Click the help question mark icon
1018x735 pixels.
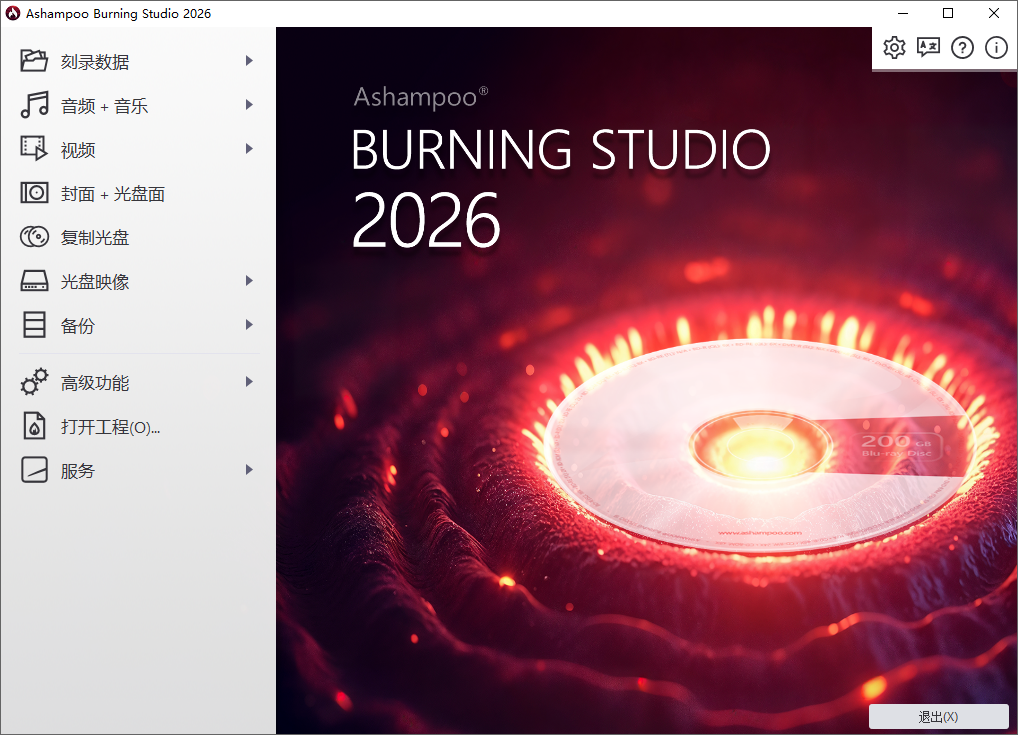coord(962,47)
